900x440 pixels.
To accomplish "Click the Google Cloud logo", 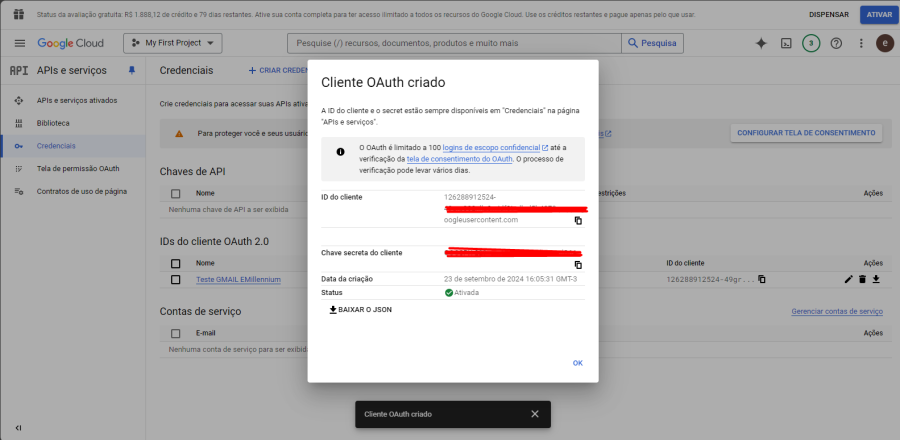I will click(71, 43).
